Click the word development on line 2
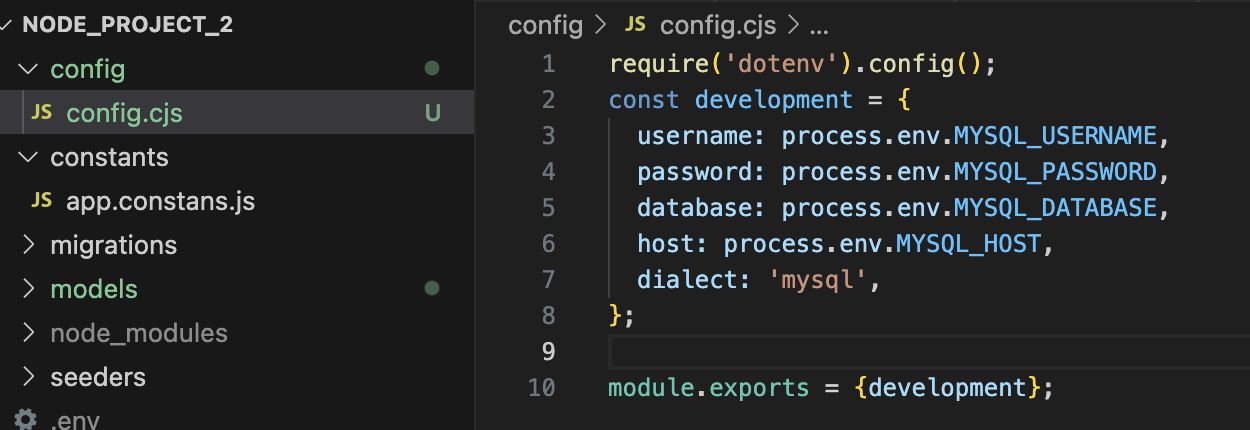 click(774, 100)
